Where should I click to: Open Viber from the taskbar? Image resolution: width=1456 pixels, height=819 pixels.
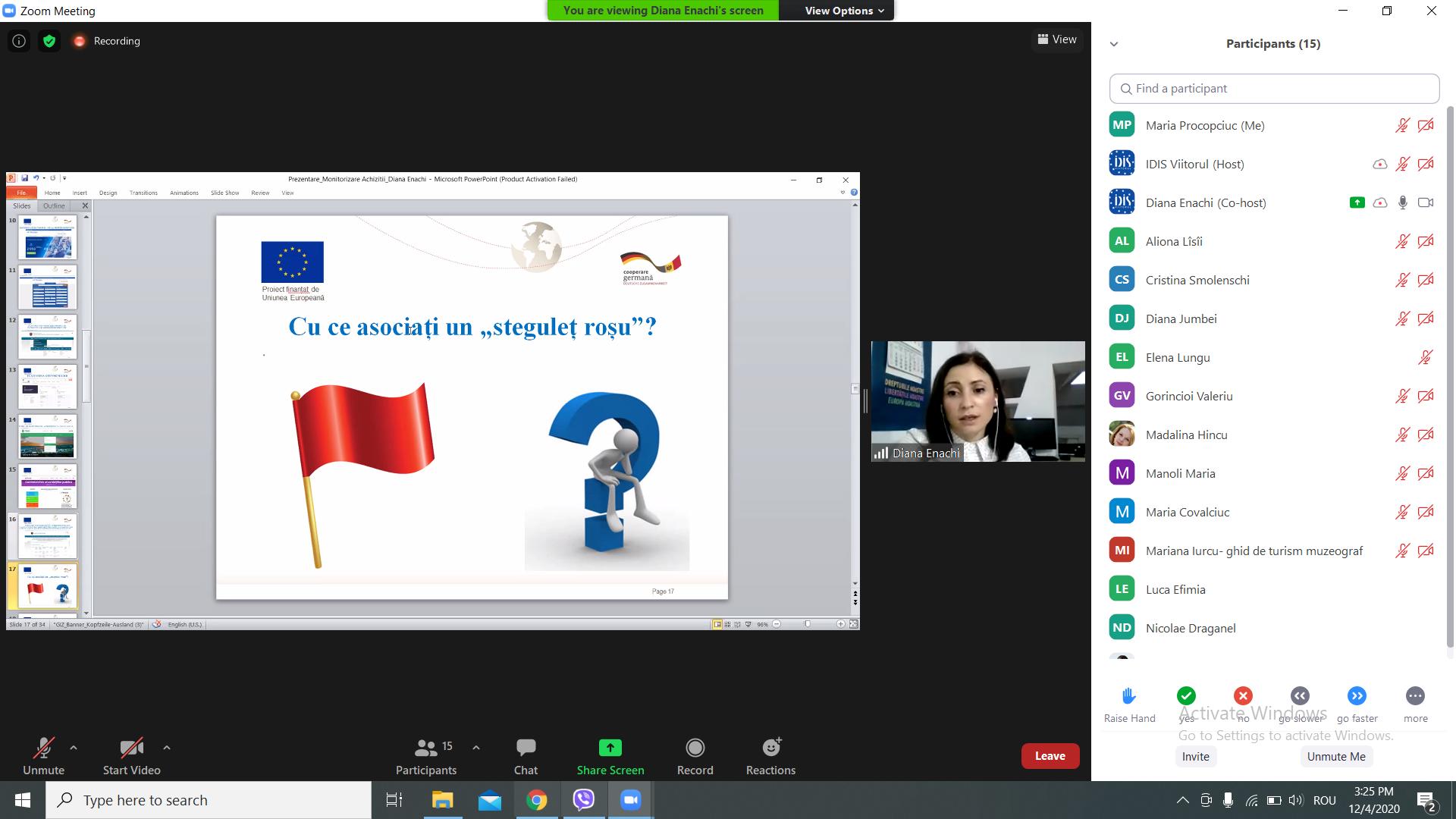(584, 800)
